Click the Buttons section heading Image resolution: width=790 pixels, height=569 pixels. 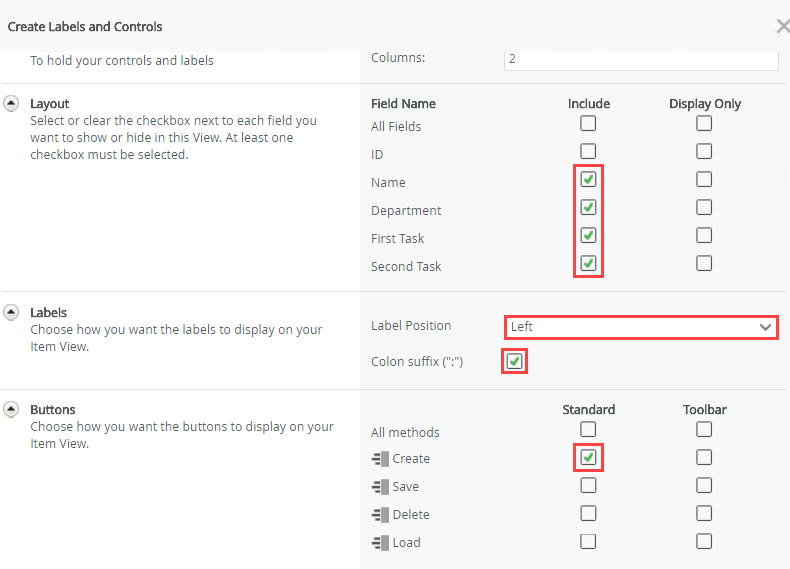pos(53,410)
